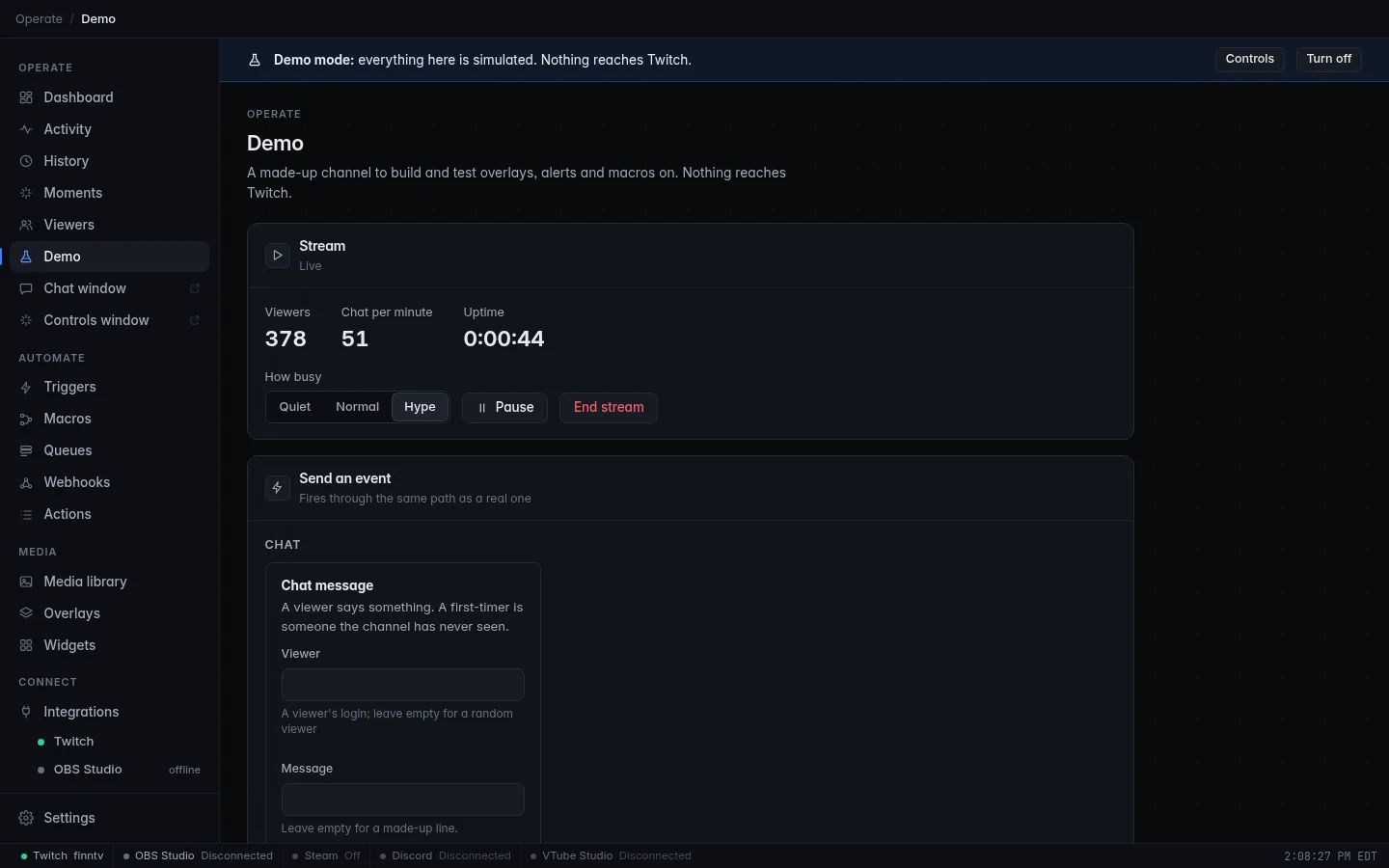This screenshot has height=868, width=1389.
Task: Click the Viewers people icon
Action: point(26,225)
